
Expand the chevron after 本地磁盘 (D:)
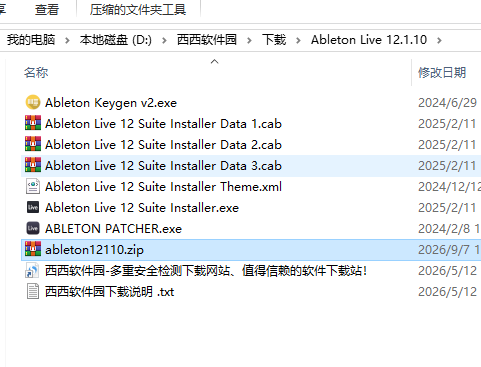click(164, 40)
